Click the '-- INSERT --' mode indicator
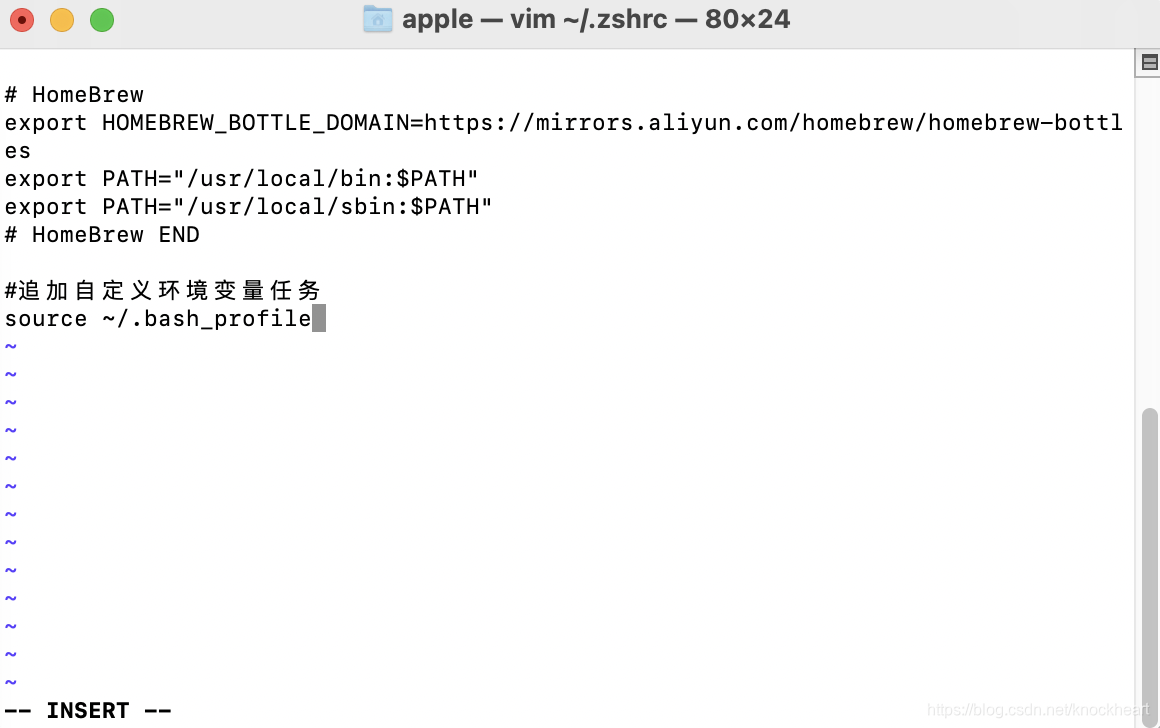1160x728 pixels. coord(88,710)
